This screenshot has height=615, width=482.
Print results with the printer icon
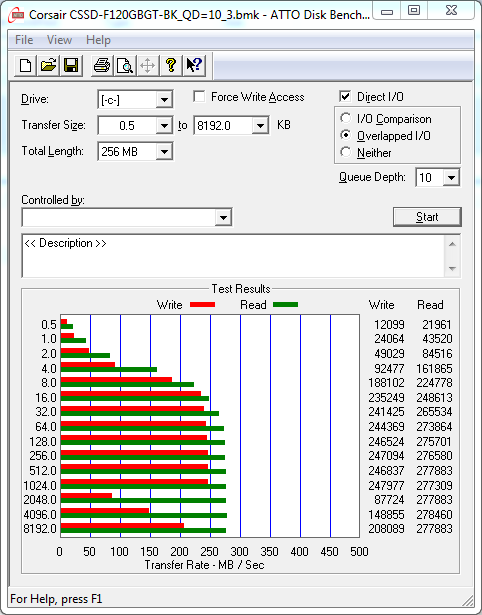(x=102, y=66)
